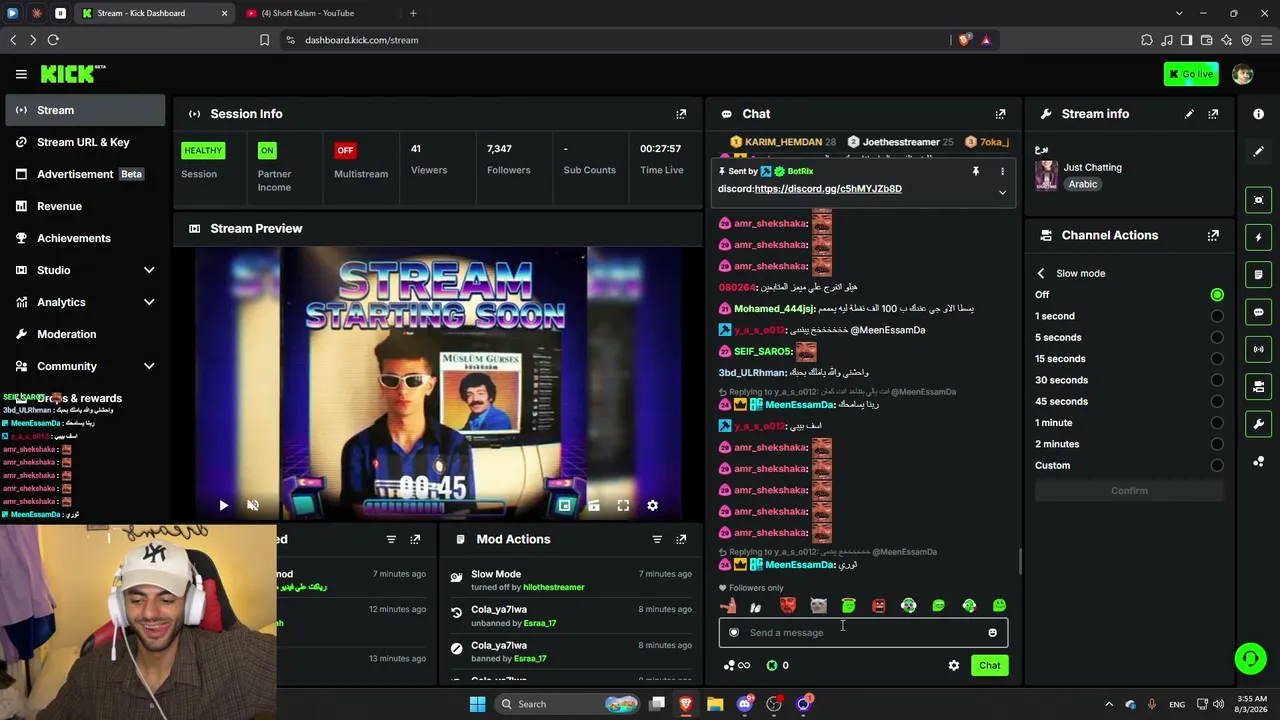Open the taskbar Search box
Viewport: 1280px width, 720px height.
click(x=567, y=704)
